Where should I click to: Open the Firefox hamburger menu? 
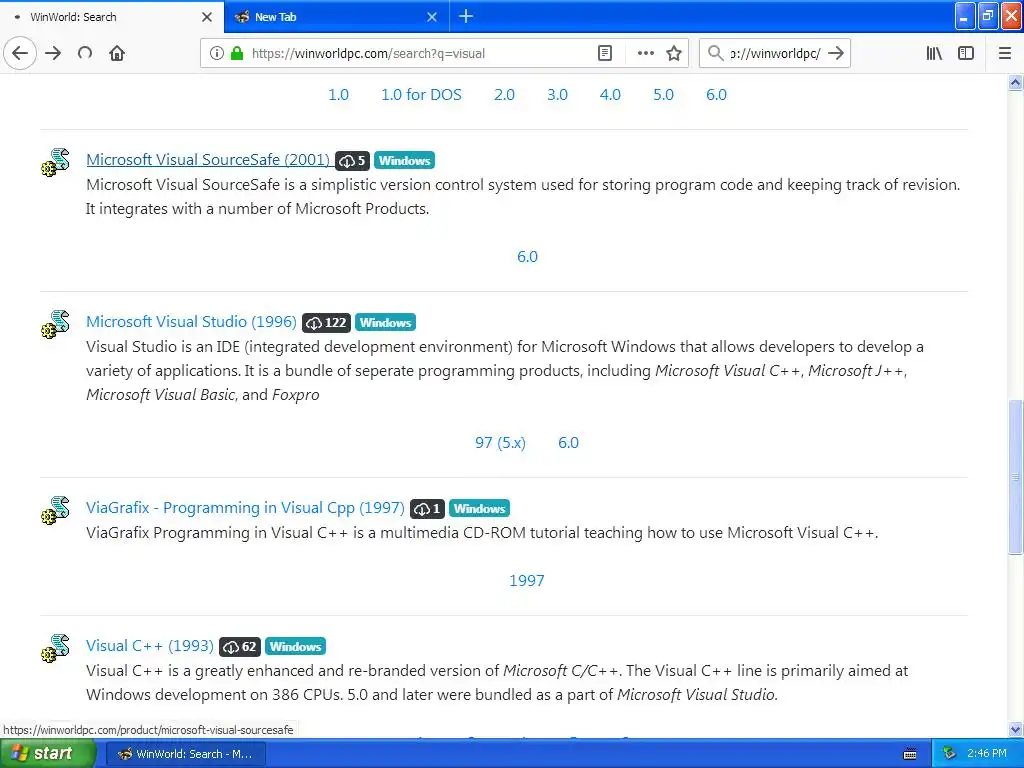click(x=1005, y=53)
